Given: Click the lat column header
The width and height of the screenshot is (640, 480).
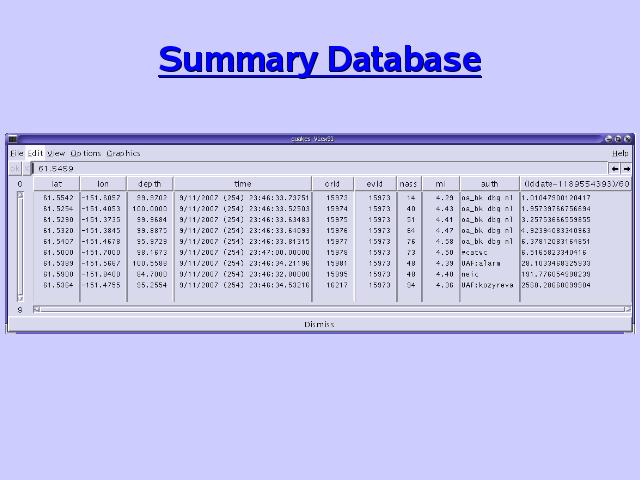Looking at the screenshot, I should [x=56, y=184].
